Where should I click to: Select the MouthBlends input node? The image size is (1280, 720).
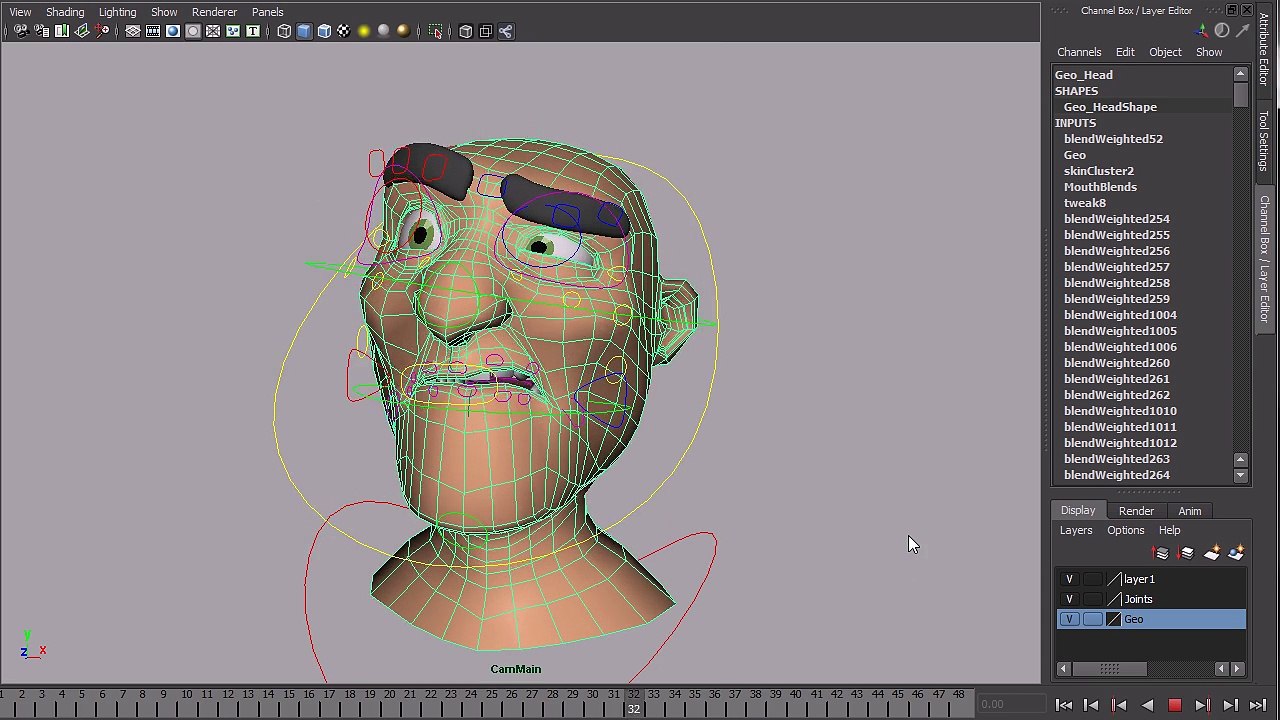[x=1100, y=187]
